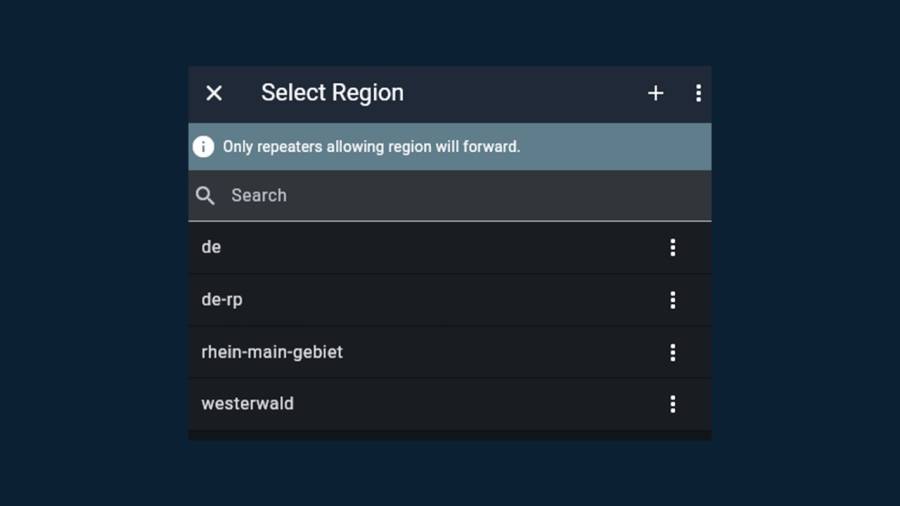This screenshot has height=506, width=900.
Task: Open options menu for de-rp region
Action: (673, 300)
